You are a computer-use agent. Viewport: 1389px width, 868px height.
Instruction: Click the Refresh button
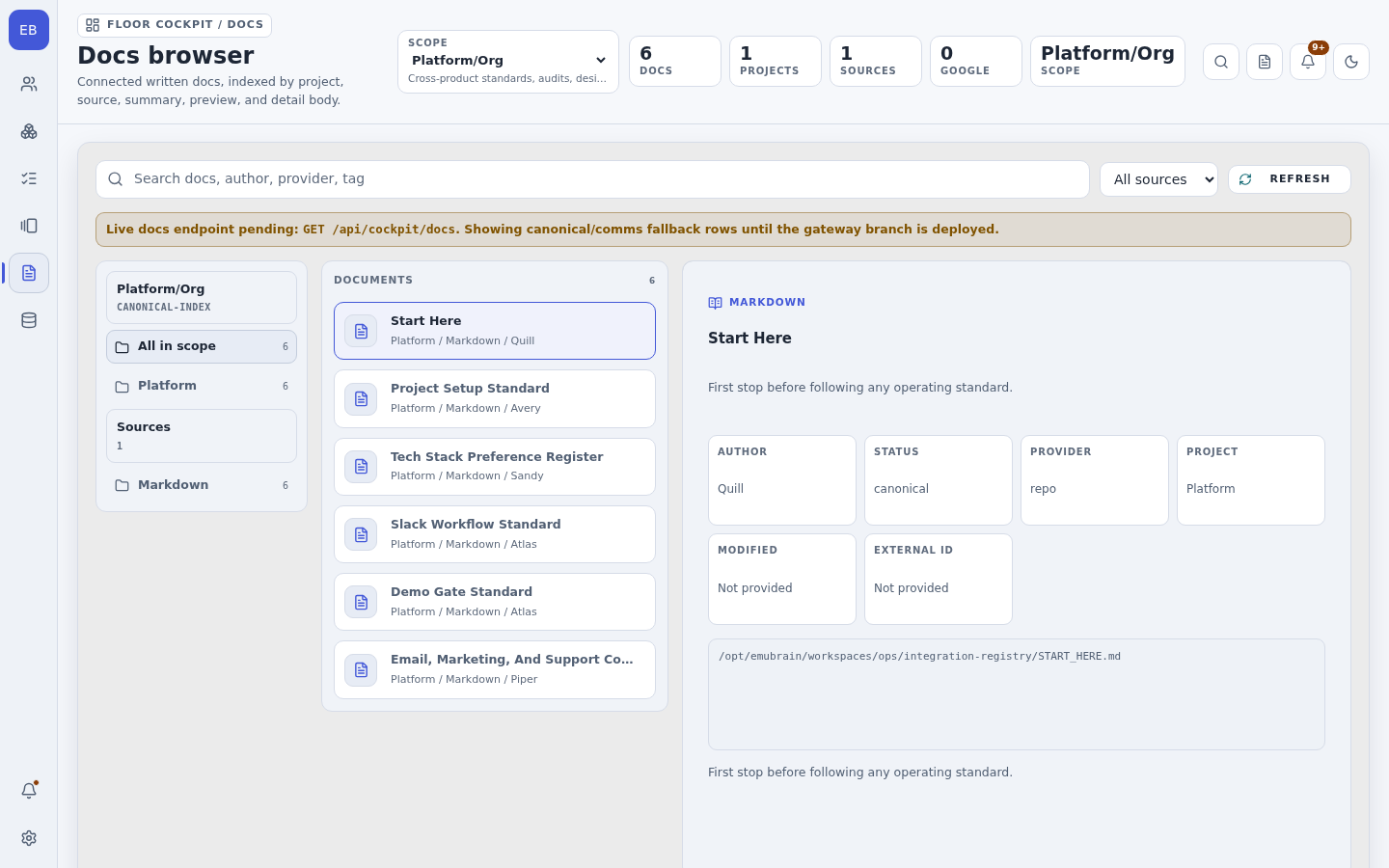[x=1290, y=179]
